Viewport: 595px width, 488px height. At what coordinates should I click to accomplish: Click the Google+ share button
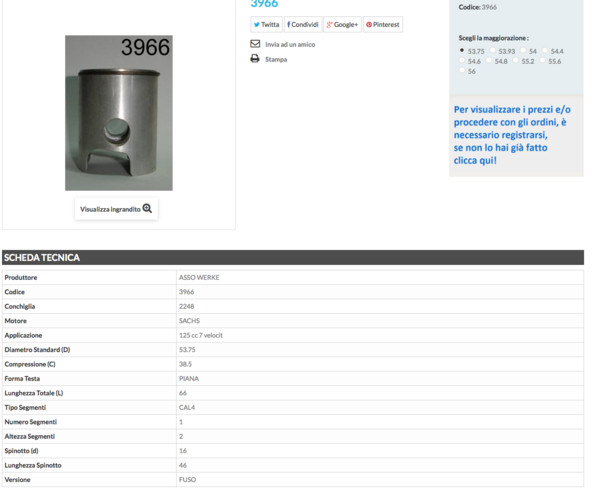(x=342, y=25)
